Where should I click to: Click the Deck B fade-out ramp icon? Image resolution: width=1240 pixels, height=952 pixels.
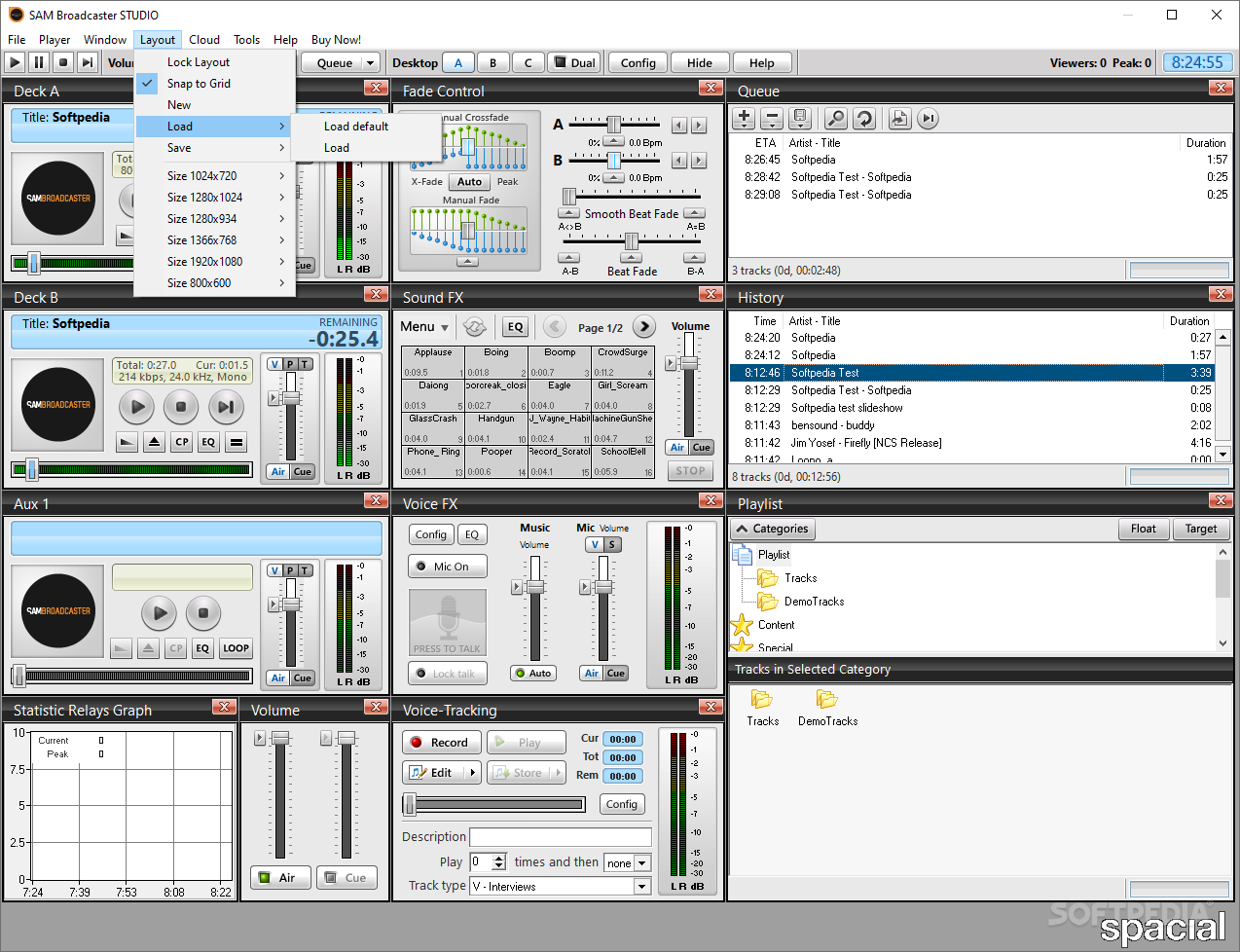127,442
